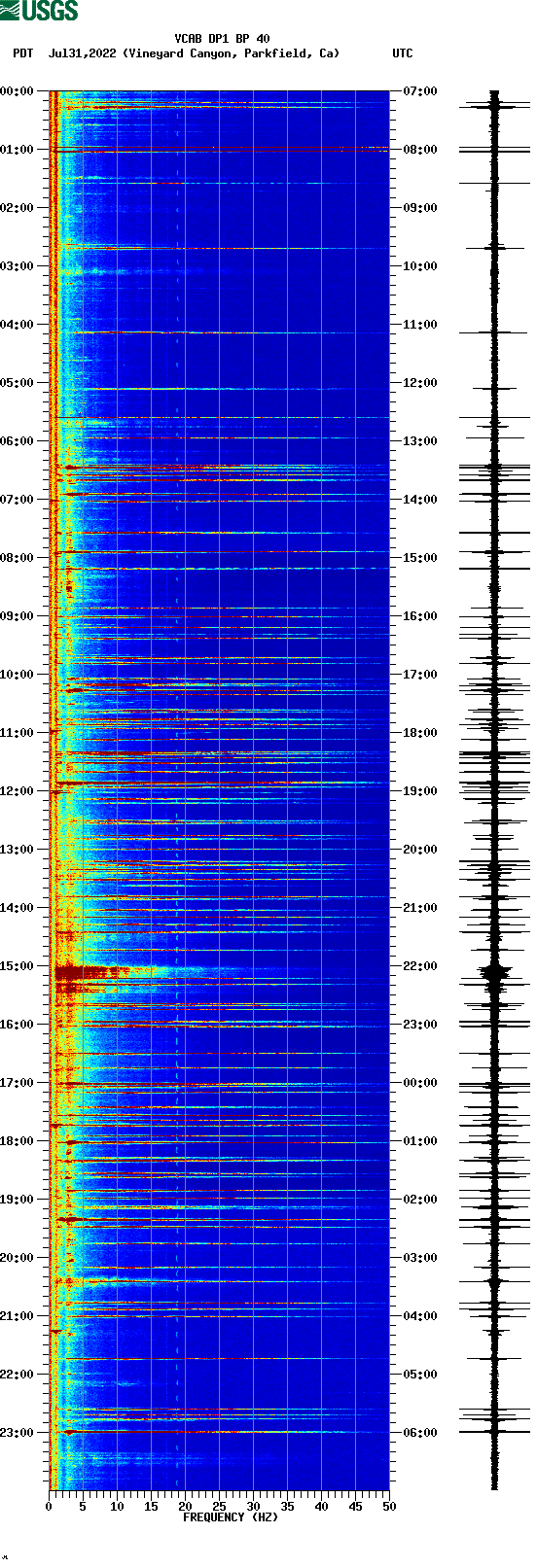Click the 12:00 PDT time label
537x1568 pixels.
(x=17, y=791)
